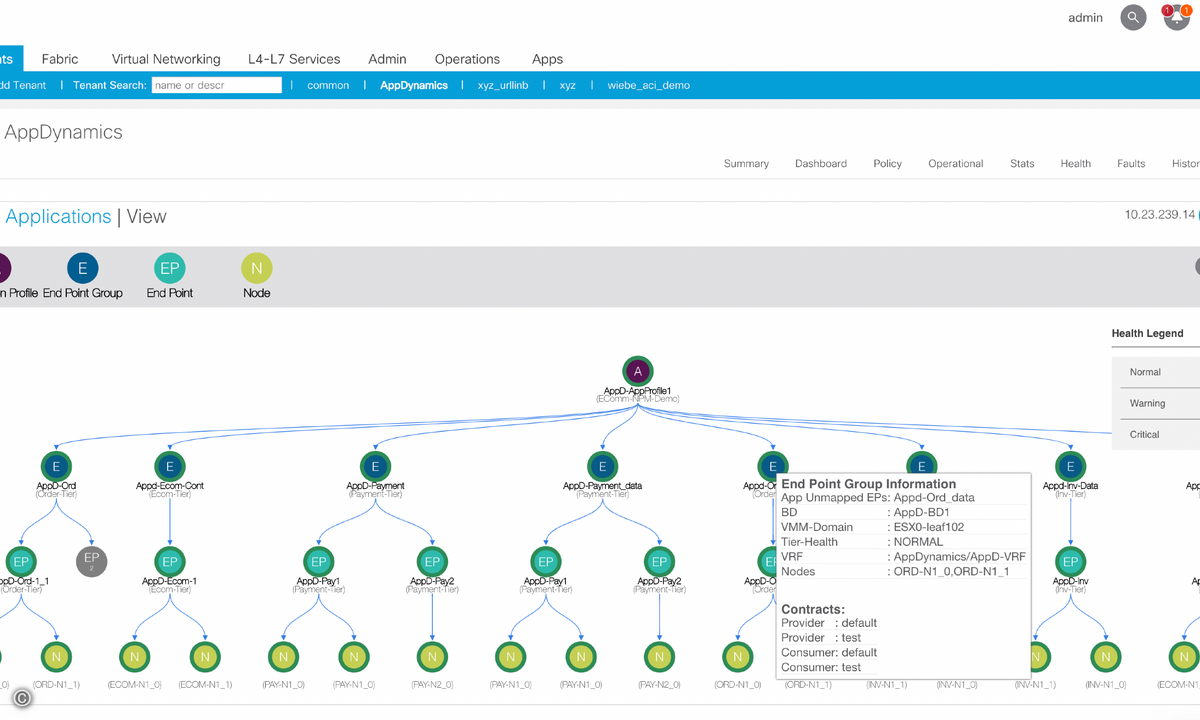Select the AppD-Ord-1_1 endpoint node
The width and height of the screenshot is (1200, 720).
click(x=21, y=561)
